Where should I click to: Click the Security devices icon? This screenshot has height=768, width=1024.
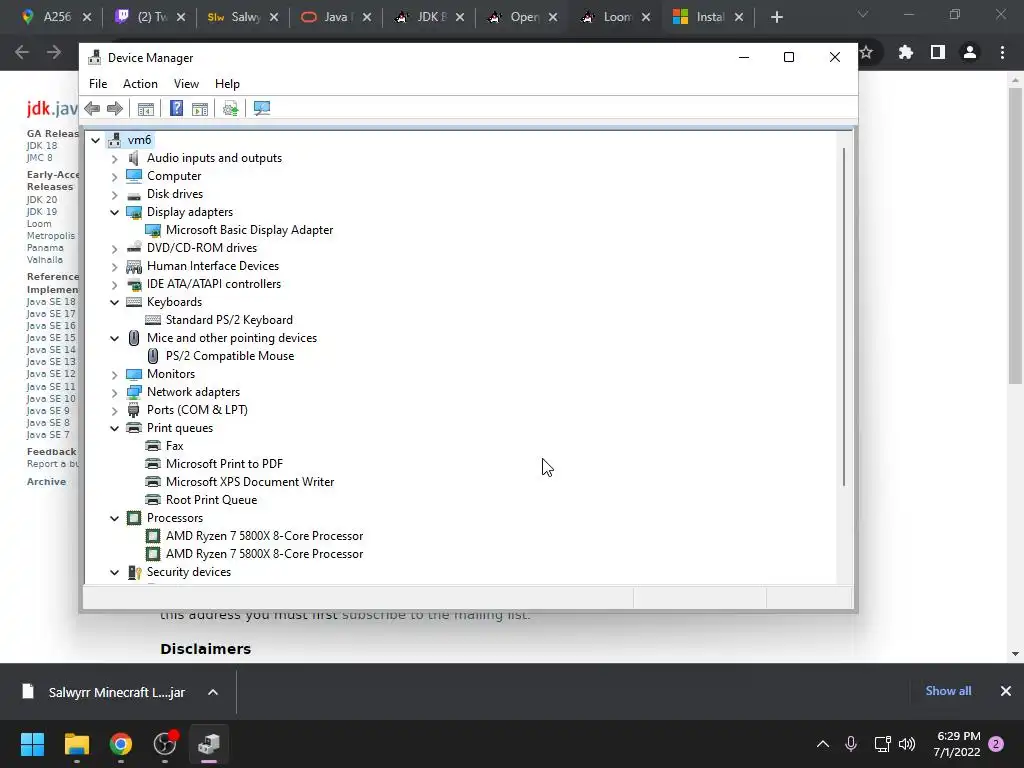click(135, 572)
